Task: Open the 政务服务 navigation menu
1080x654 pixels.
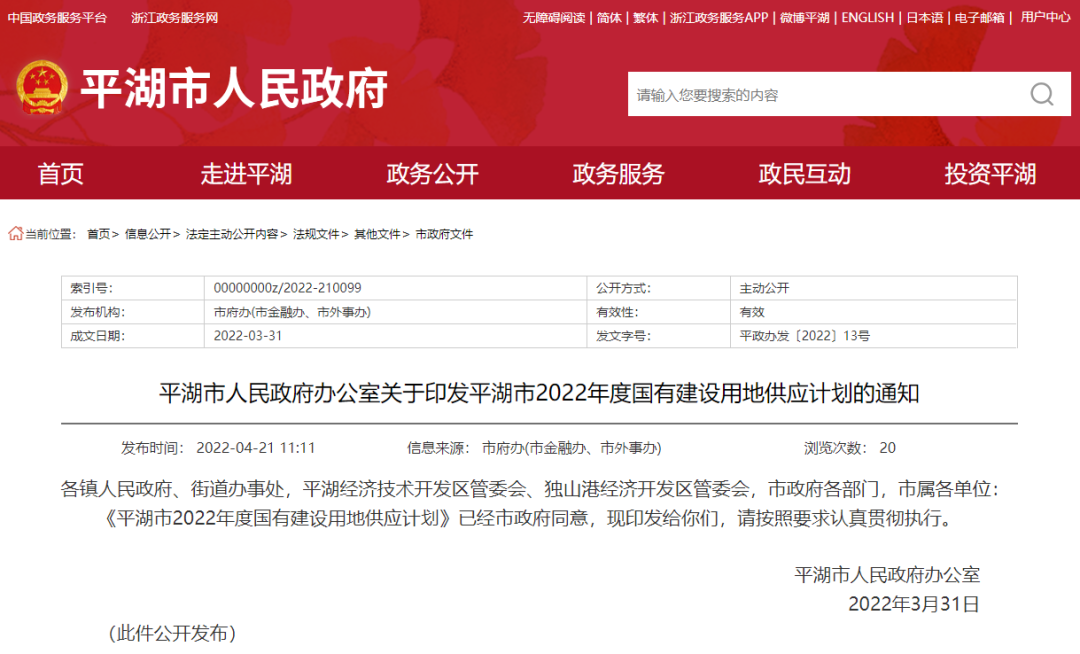Action: click(618, 173)
